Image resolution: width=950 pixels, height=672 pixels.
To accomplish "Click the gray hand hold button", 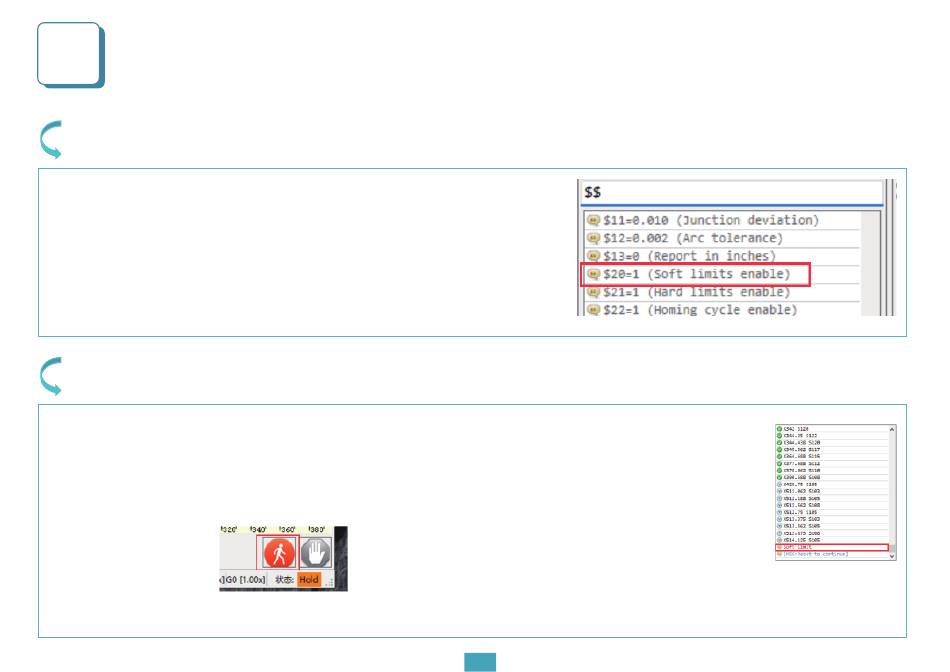I will point(316,553).
